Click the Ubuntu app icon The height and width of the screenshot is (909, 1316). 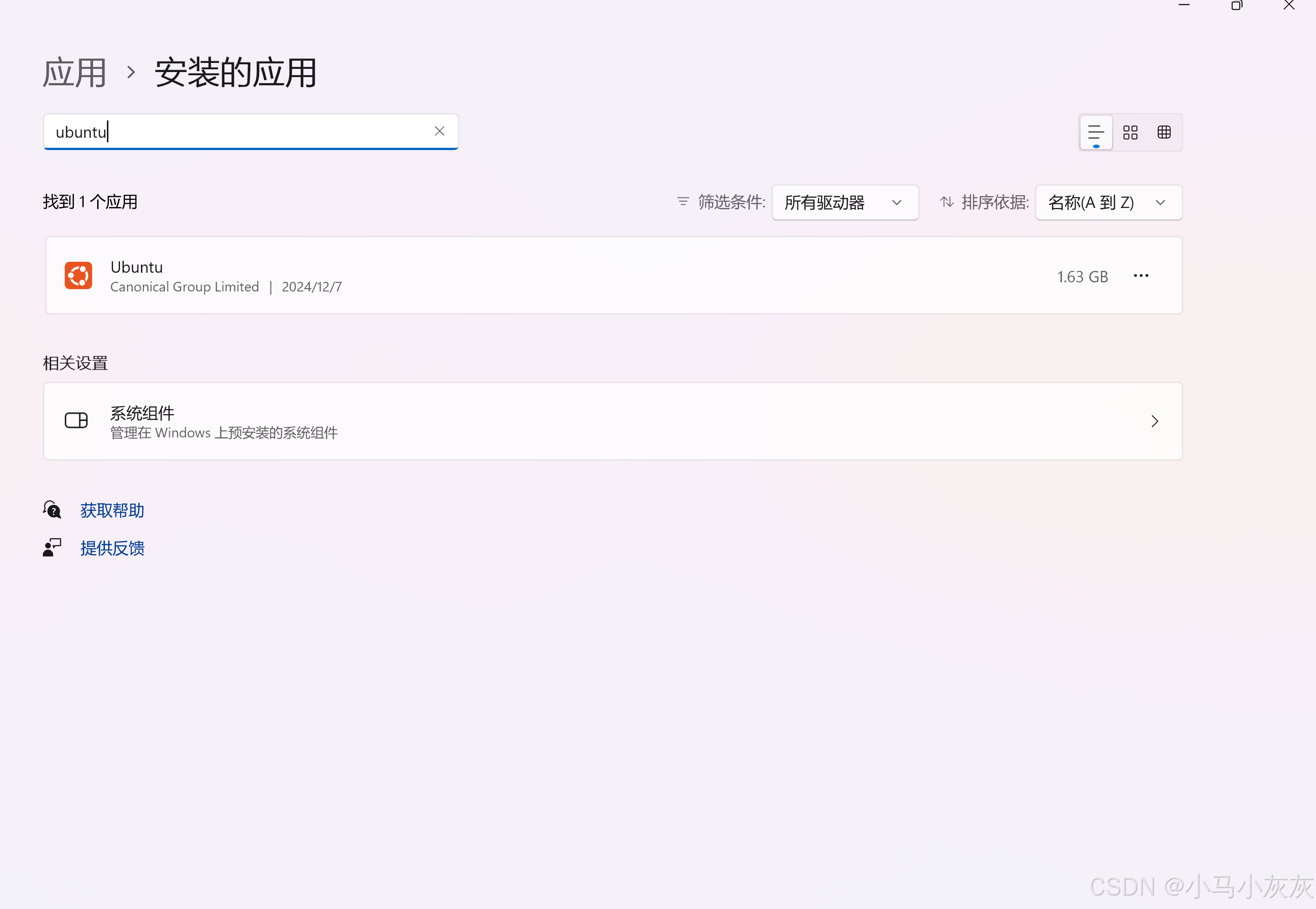click(x=78, y=275)
